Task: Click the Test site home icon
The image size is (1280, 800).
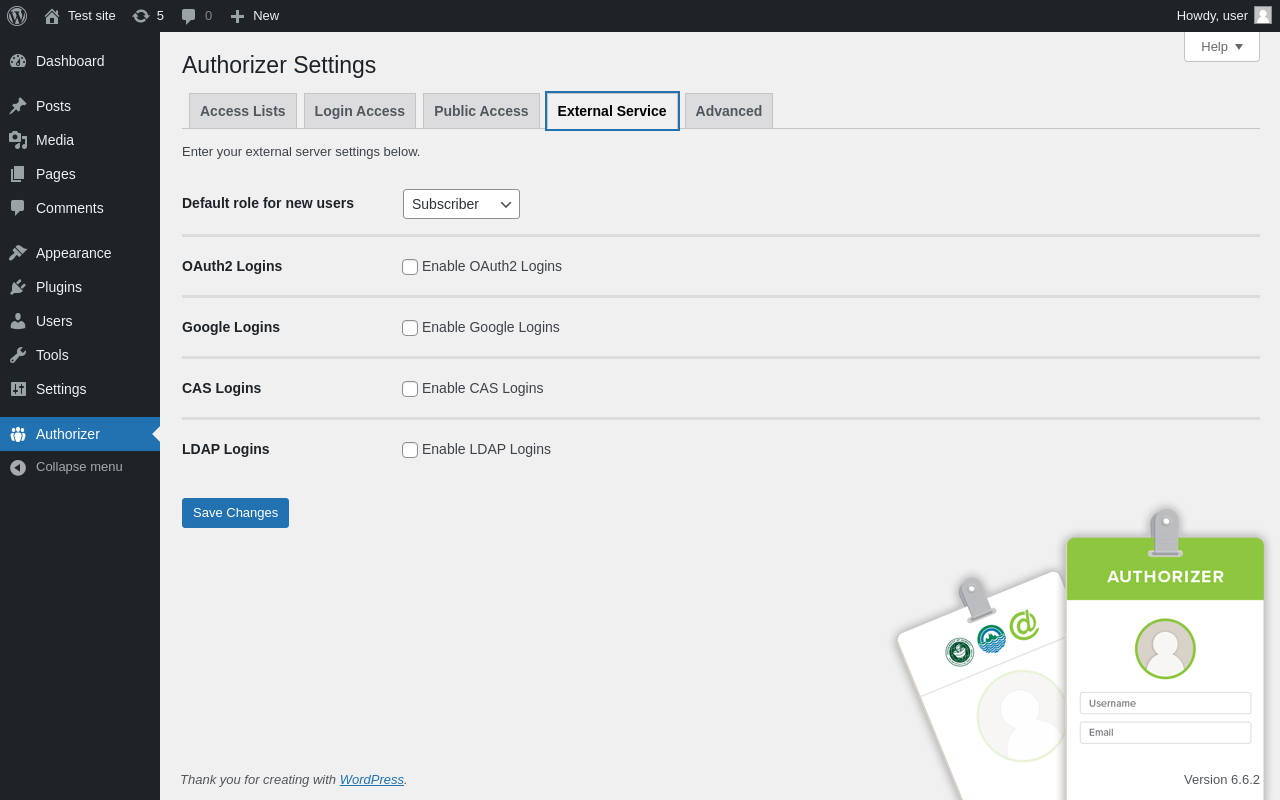Action: coord(52,16)
